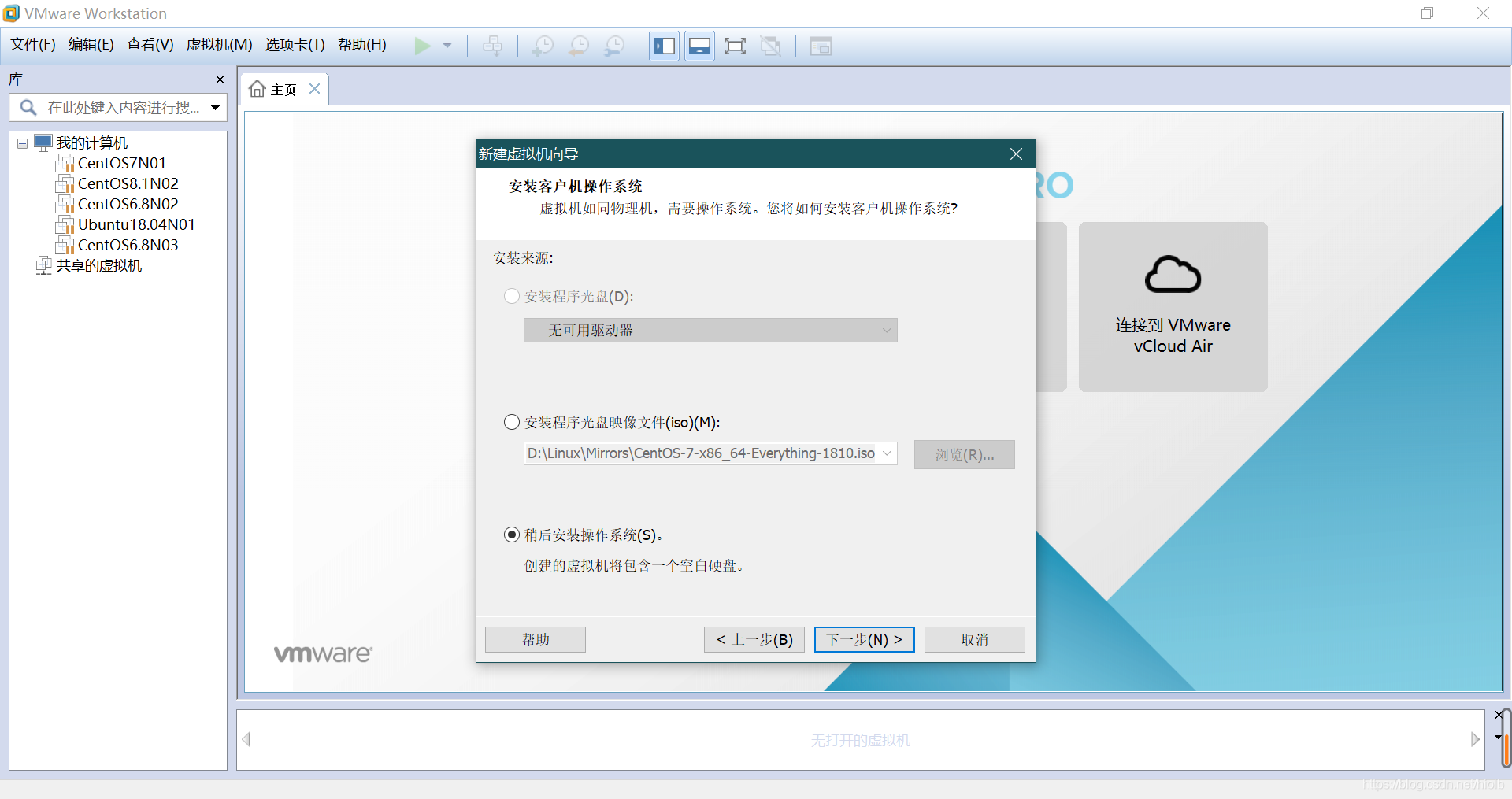Select CentOS6.8N02 in the library

pos(128,204)
